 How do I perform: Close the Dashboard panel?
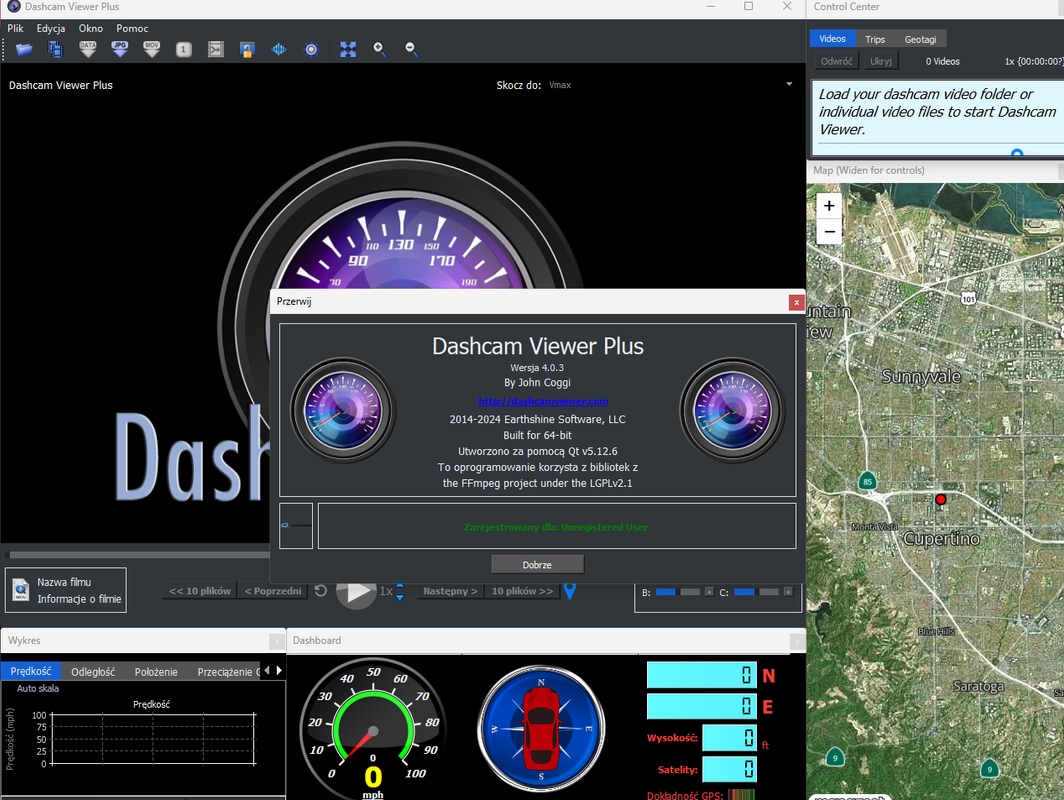(797, 641)
